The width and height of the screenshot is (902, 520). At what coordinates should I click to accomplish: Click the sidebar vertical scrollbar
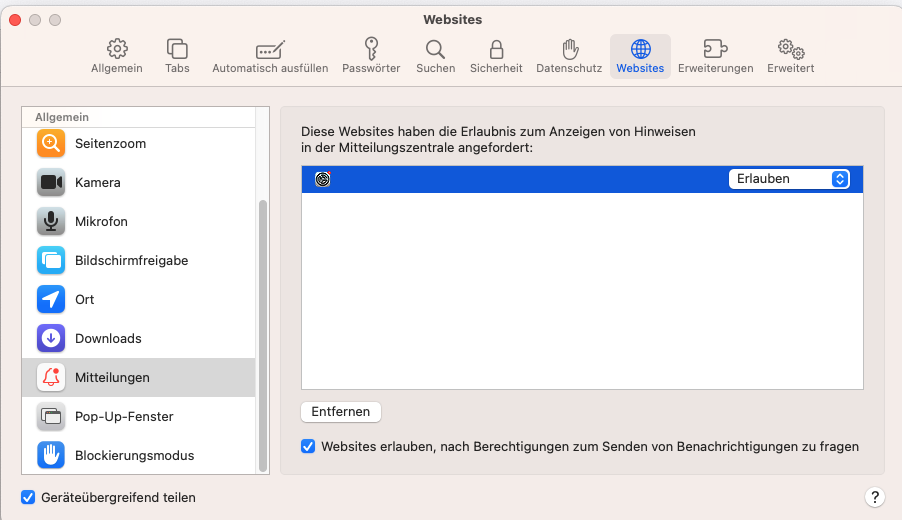(263, 330)
